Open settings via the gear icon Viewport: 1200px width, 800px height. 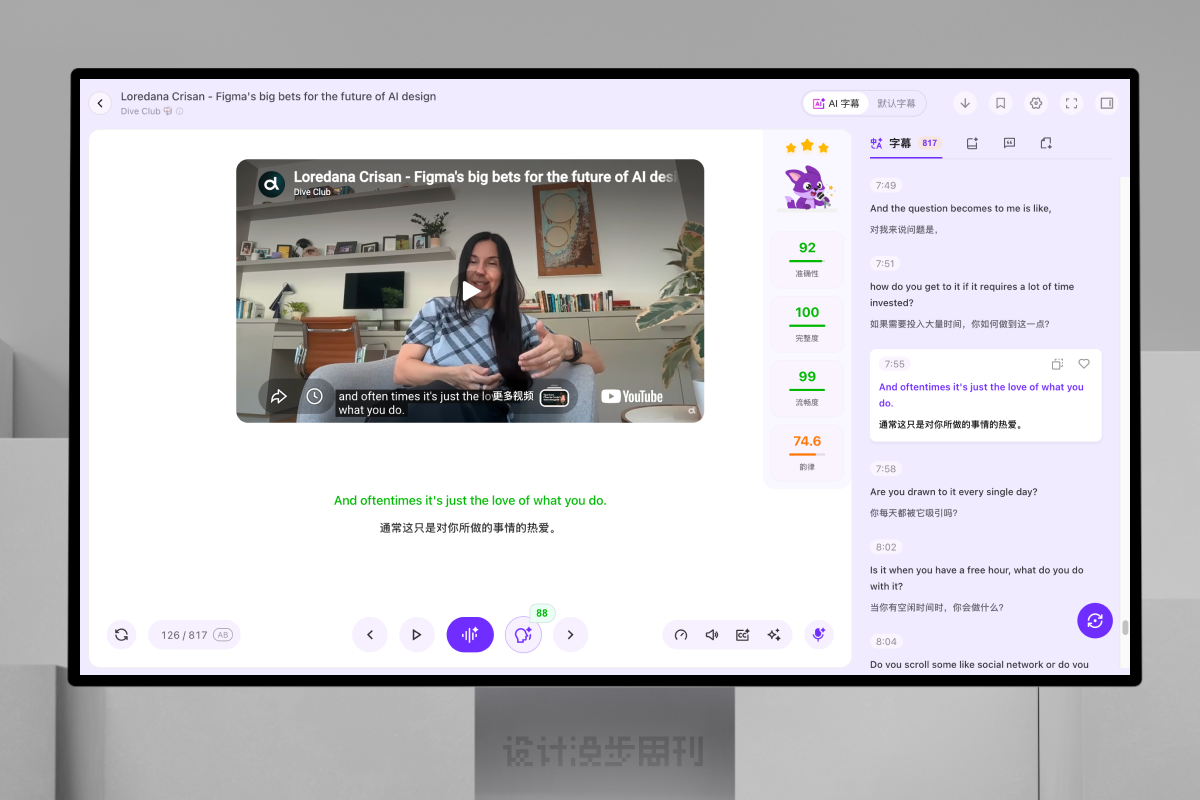tap(1036, 103)
